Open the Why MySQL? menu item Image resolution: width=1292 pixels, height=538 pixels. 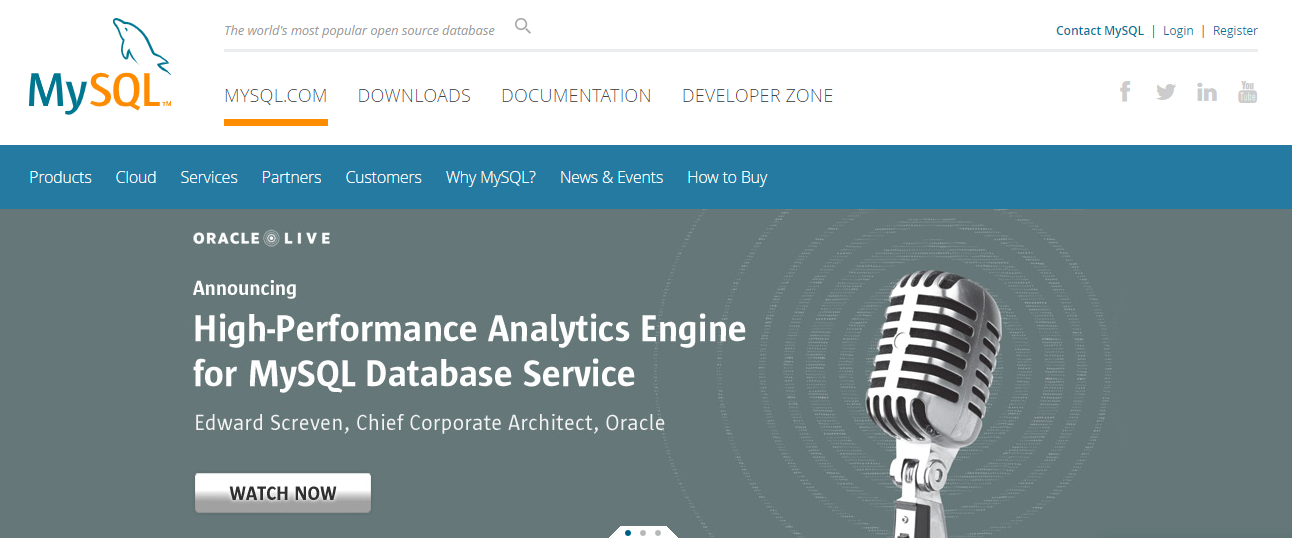click(491, 177)
